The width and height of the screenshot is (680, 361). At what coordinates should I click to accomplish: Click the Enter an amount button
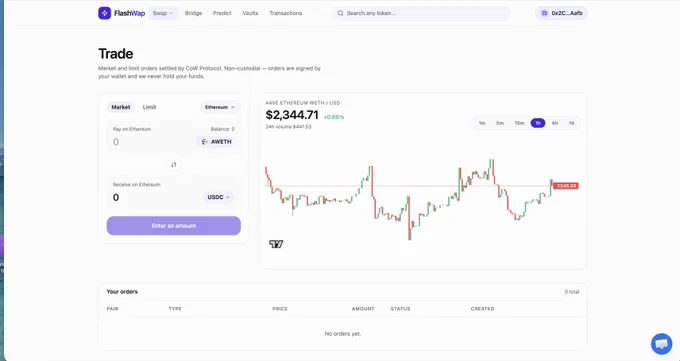(x=173, y=226)
